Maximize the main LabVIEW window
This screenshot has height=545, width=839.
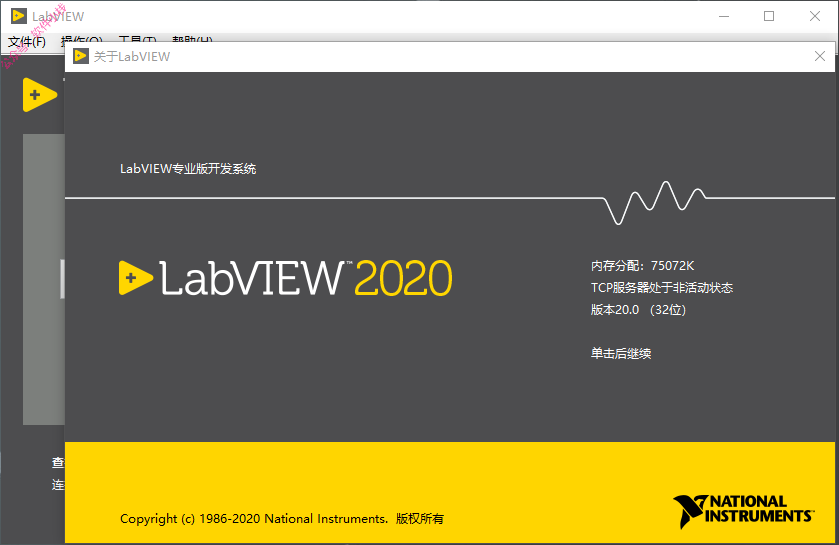(769, 16)
